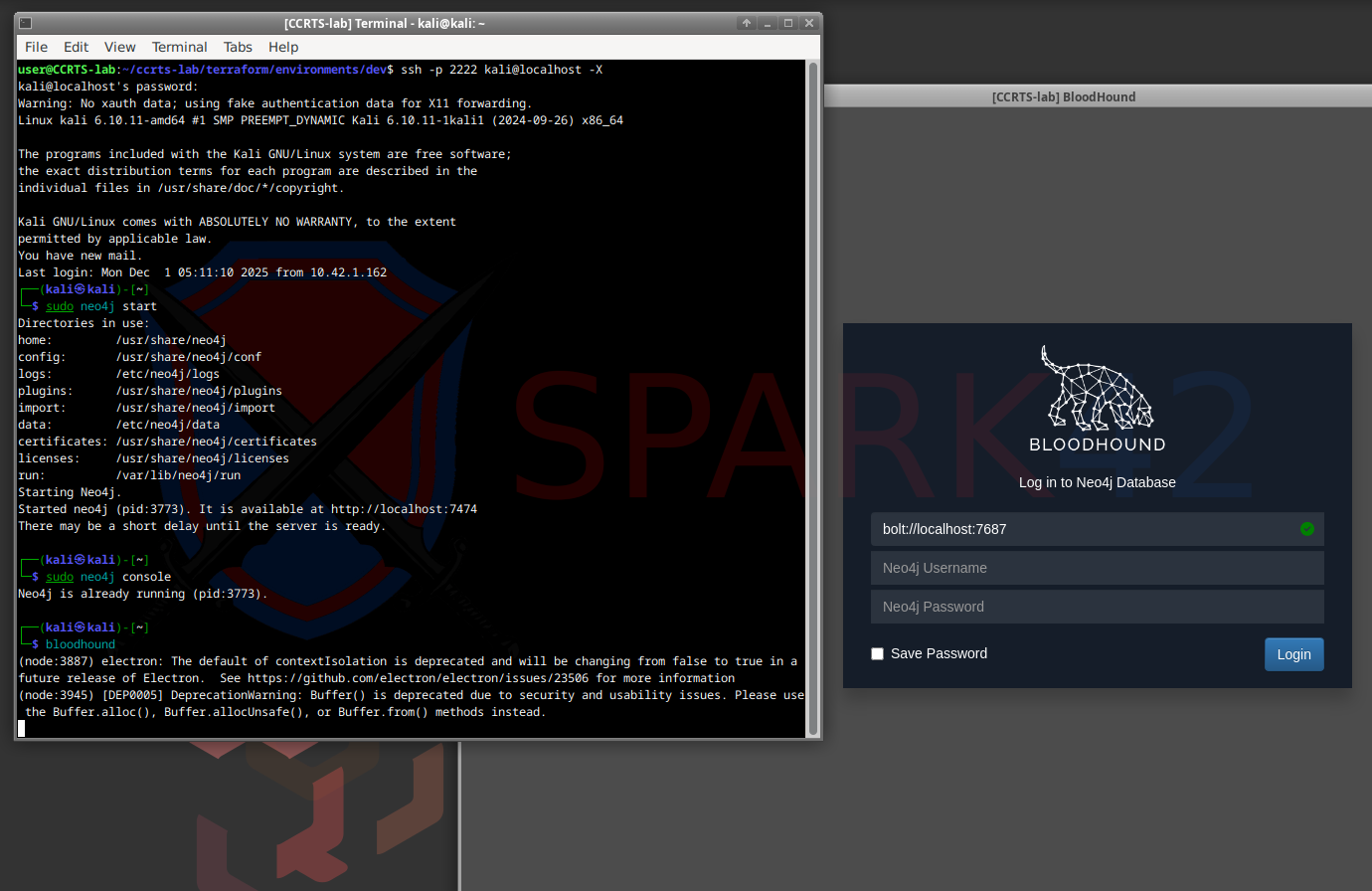
Task: Click the ssh -p 2222 kali@localhost command
Action: (501, 70)
